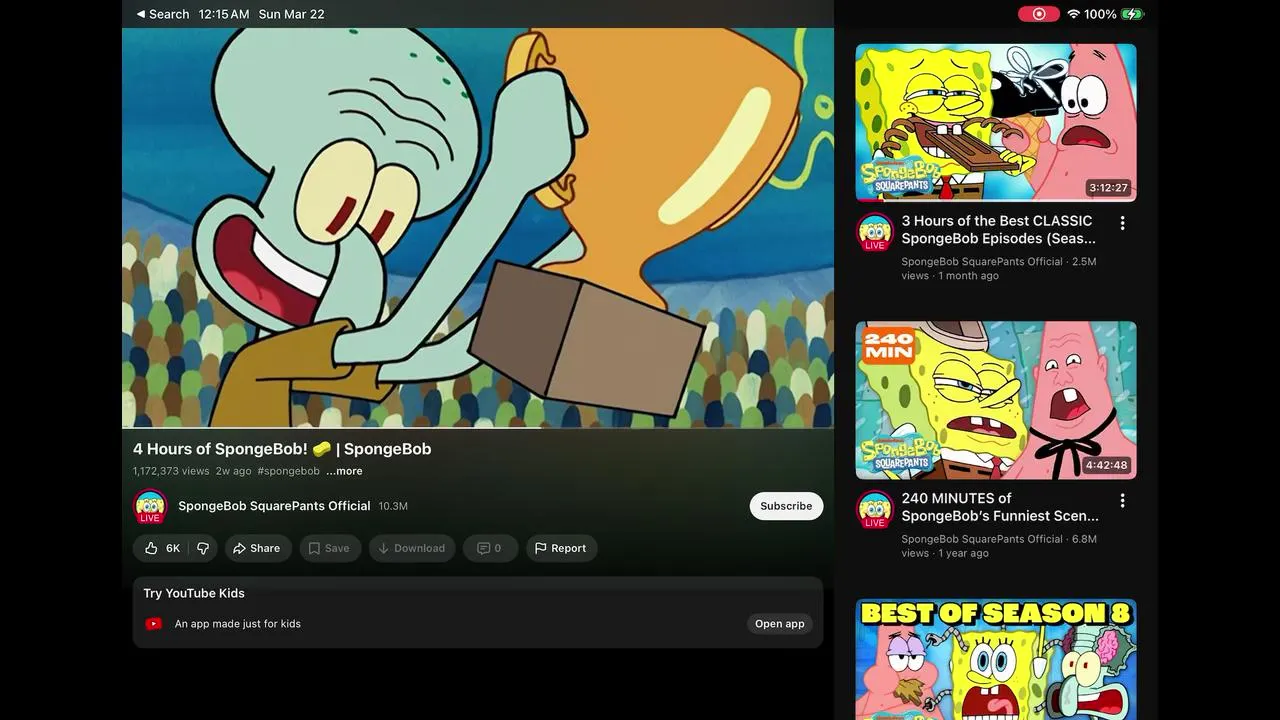Screen dimensions: 1280x720
Task: Tap the video player showing Squidward
Action: 478,228
